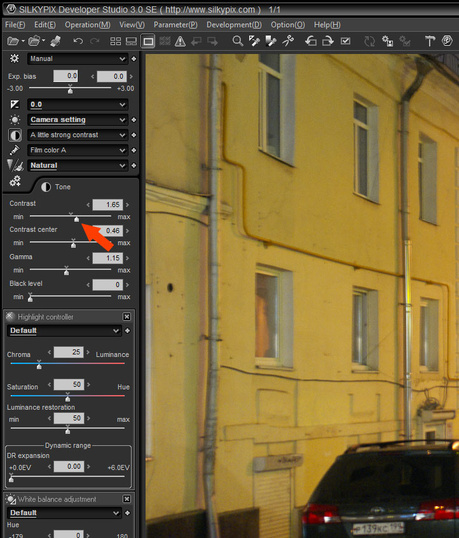
Task: Click the sharpness noise reduction icon
Action: (15, 165)
